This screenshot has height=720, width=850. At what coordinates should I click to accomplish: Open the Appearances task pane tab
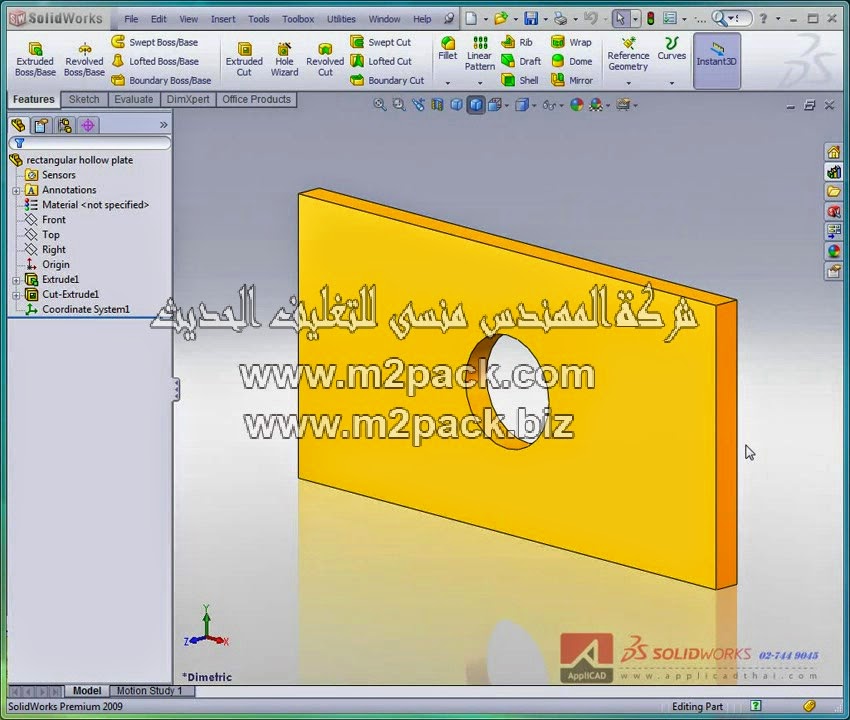[x=833, y=252]
